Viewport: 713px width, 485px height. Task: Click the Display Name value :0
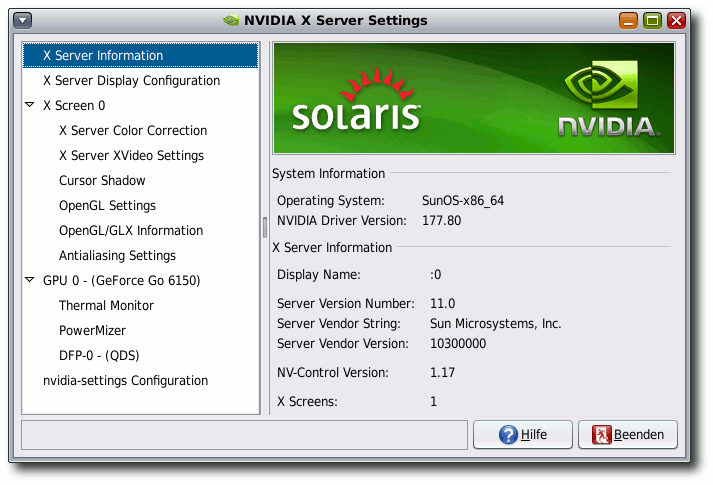(x=436, y=275)
